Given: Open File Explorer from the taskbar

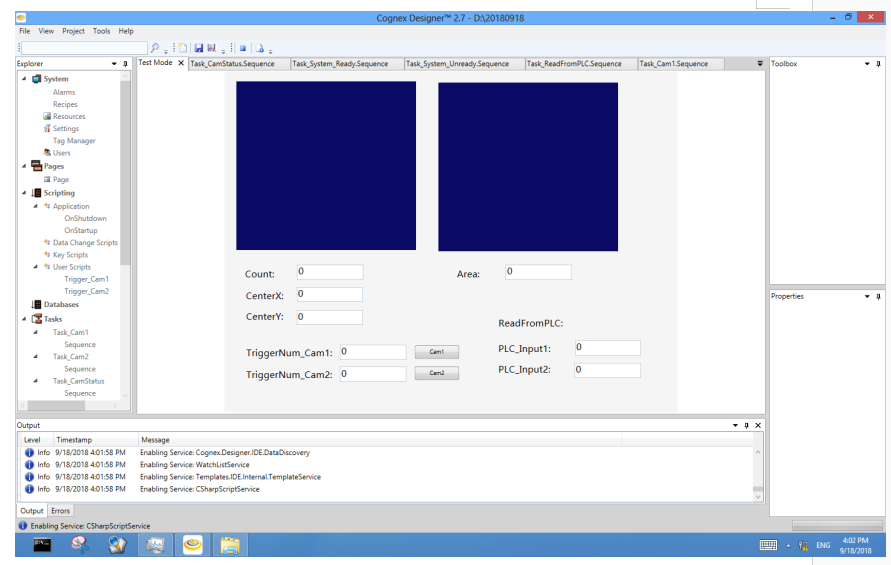Looking at the screenshot, I should tap(230, 545).
